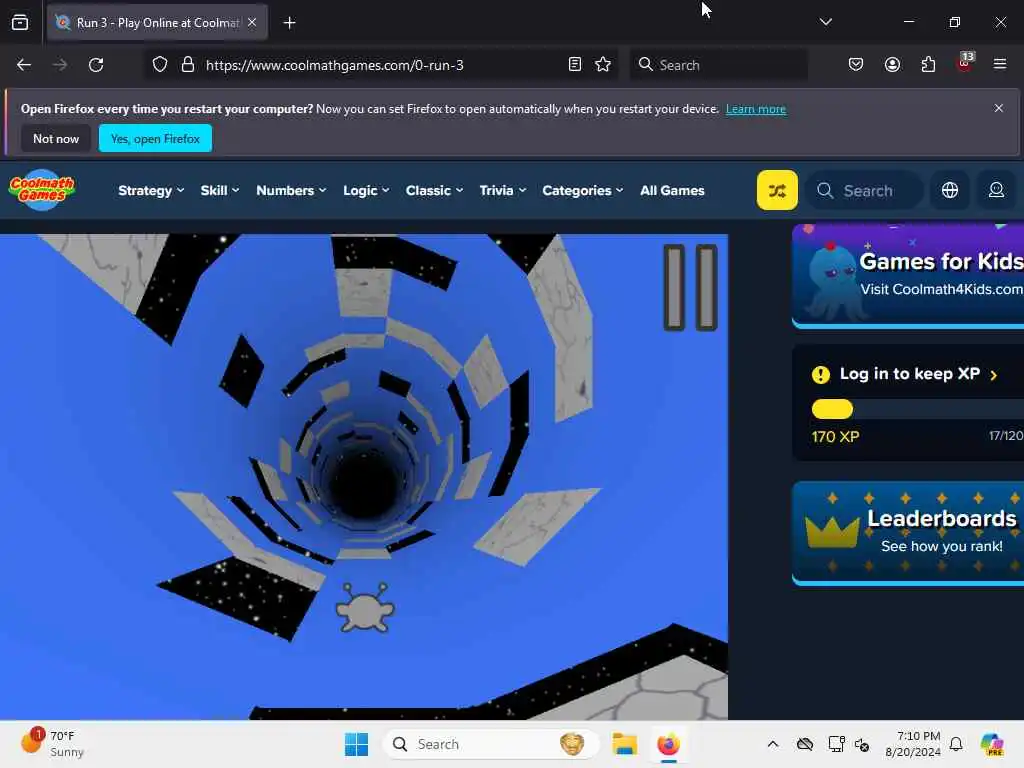Show hidden system tray icons
Screen dimensions: 1024x768
[x=773, y=744]
